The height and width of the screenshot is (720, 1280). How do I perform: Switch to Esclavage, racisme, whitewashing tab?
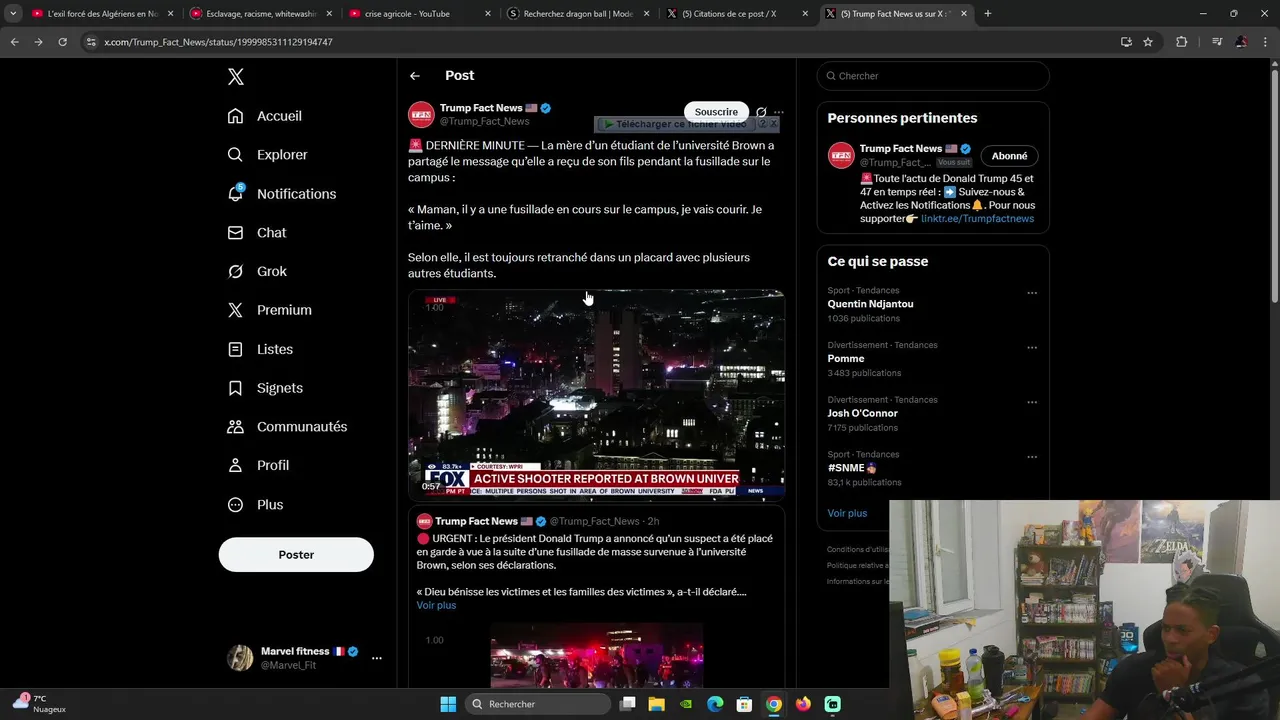pyautogui.click(x=262, y=14)
